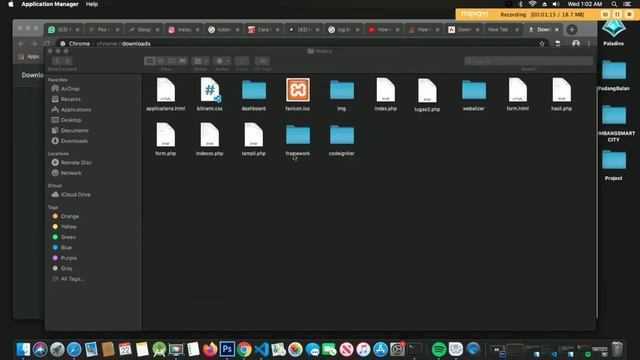
Task: Switch Finder to column view
Action: tap(172, 61)
